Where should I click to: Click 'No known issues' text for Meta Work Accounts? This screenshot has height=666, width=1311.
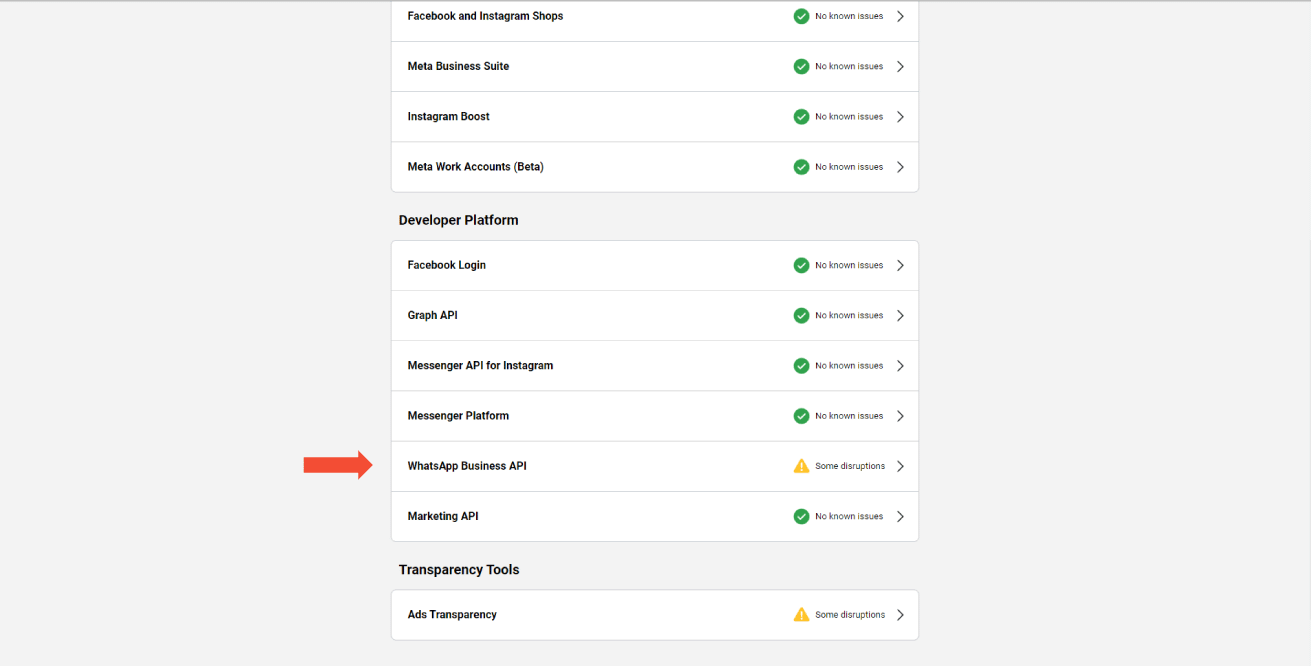click(x=849, y=167)
